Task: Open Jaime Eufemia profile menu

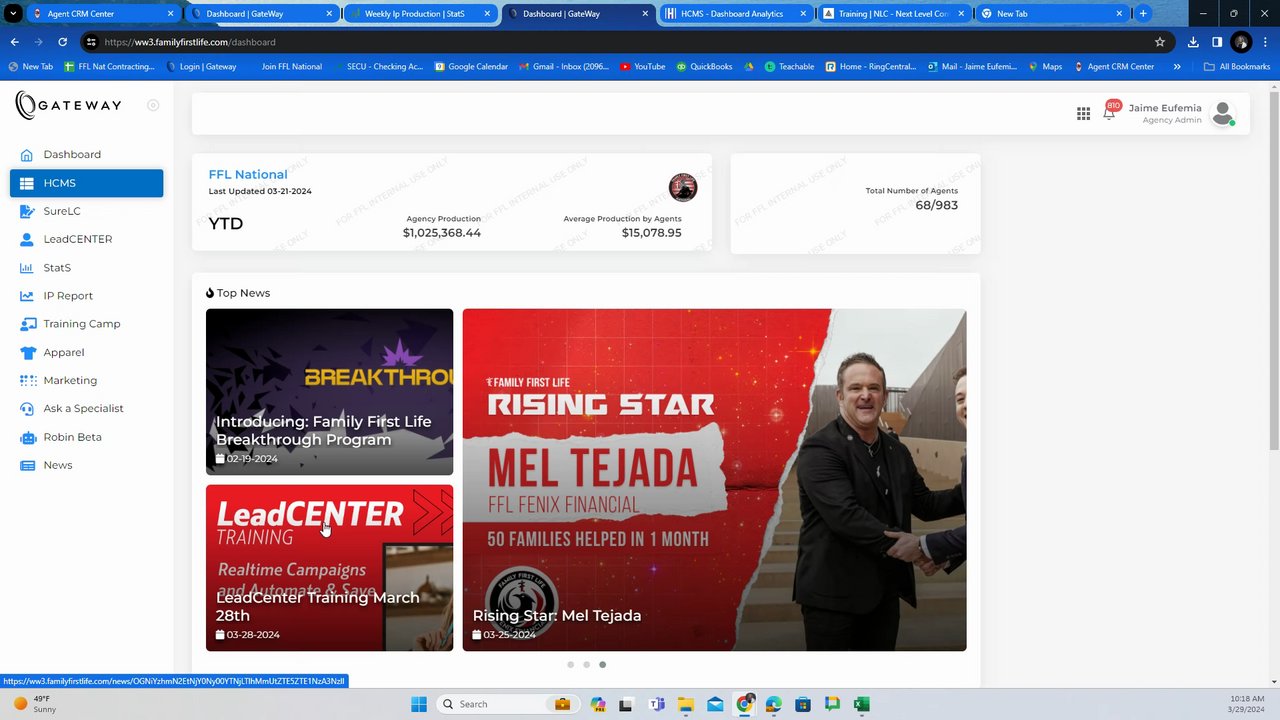Action: click(1182, 113)
